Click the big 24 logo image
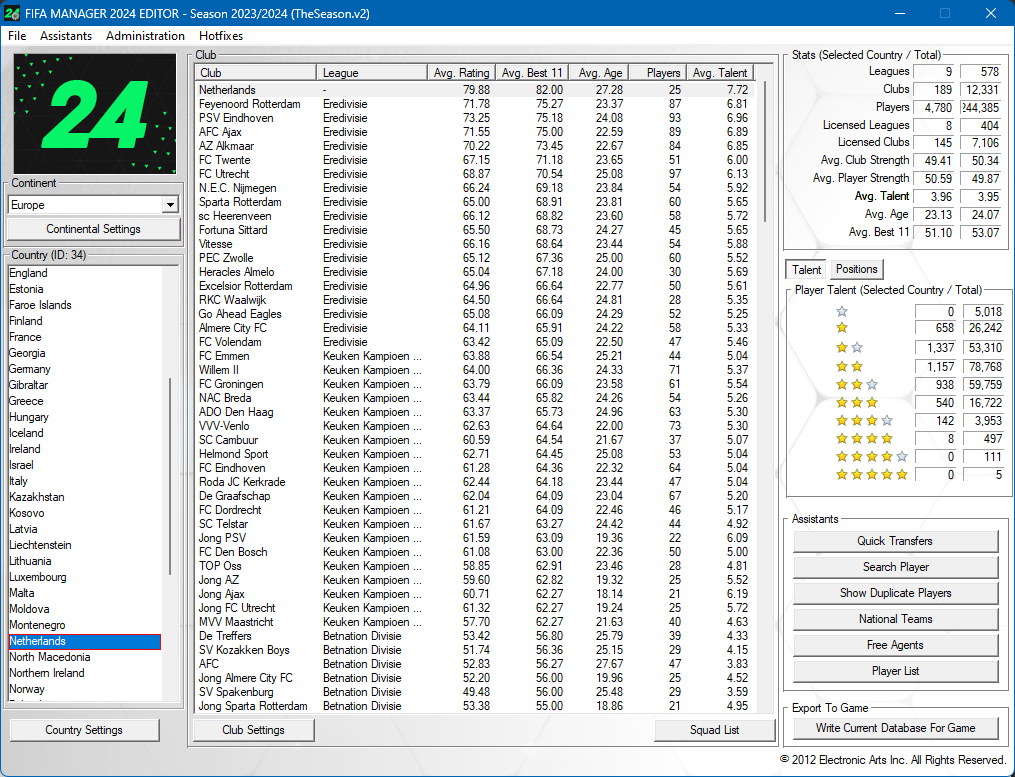The height and width of the screenshot is (777, 1015). (95, 114)
